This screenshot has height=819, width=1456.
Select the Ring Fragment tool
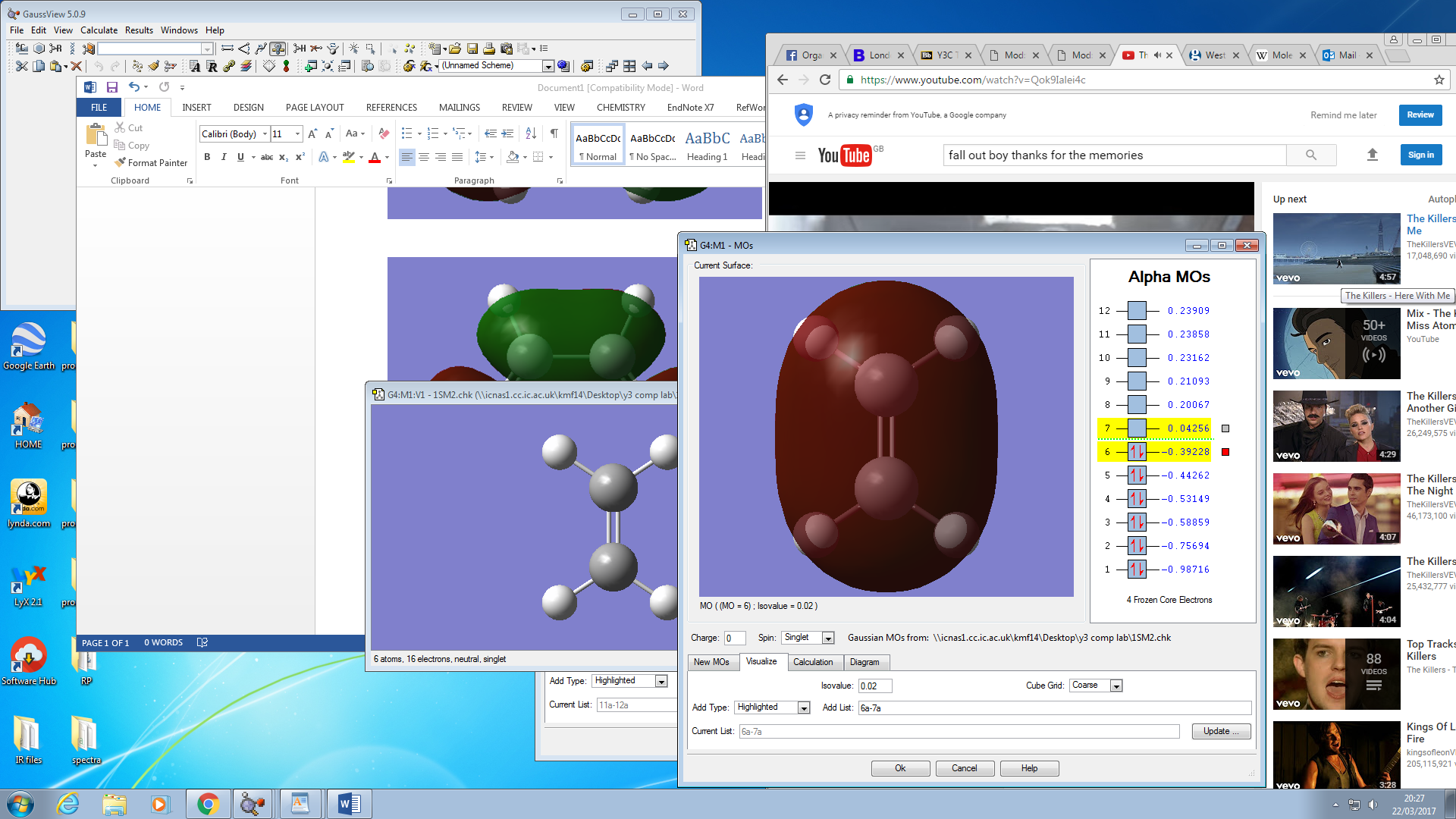[x=39, y=49]
